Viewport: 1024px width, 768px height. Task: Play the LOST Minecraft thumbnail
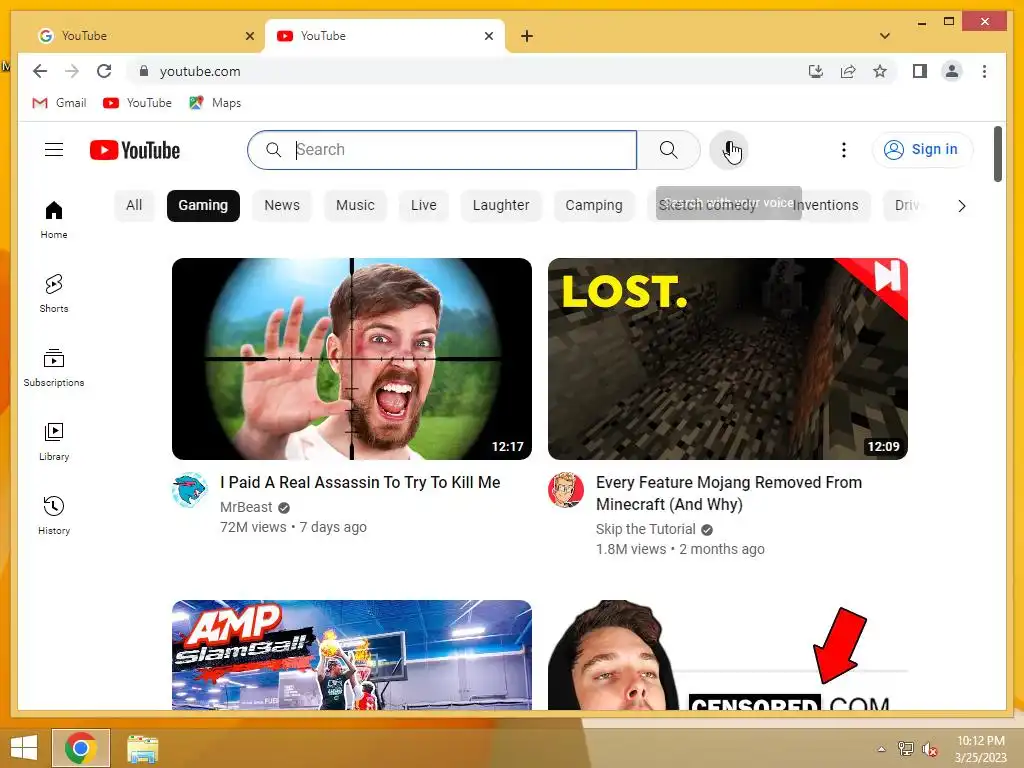coord(728,359)
